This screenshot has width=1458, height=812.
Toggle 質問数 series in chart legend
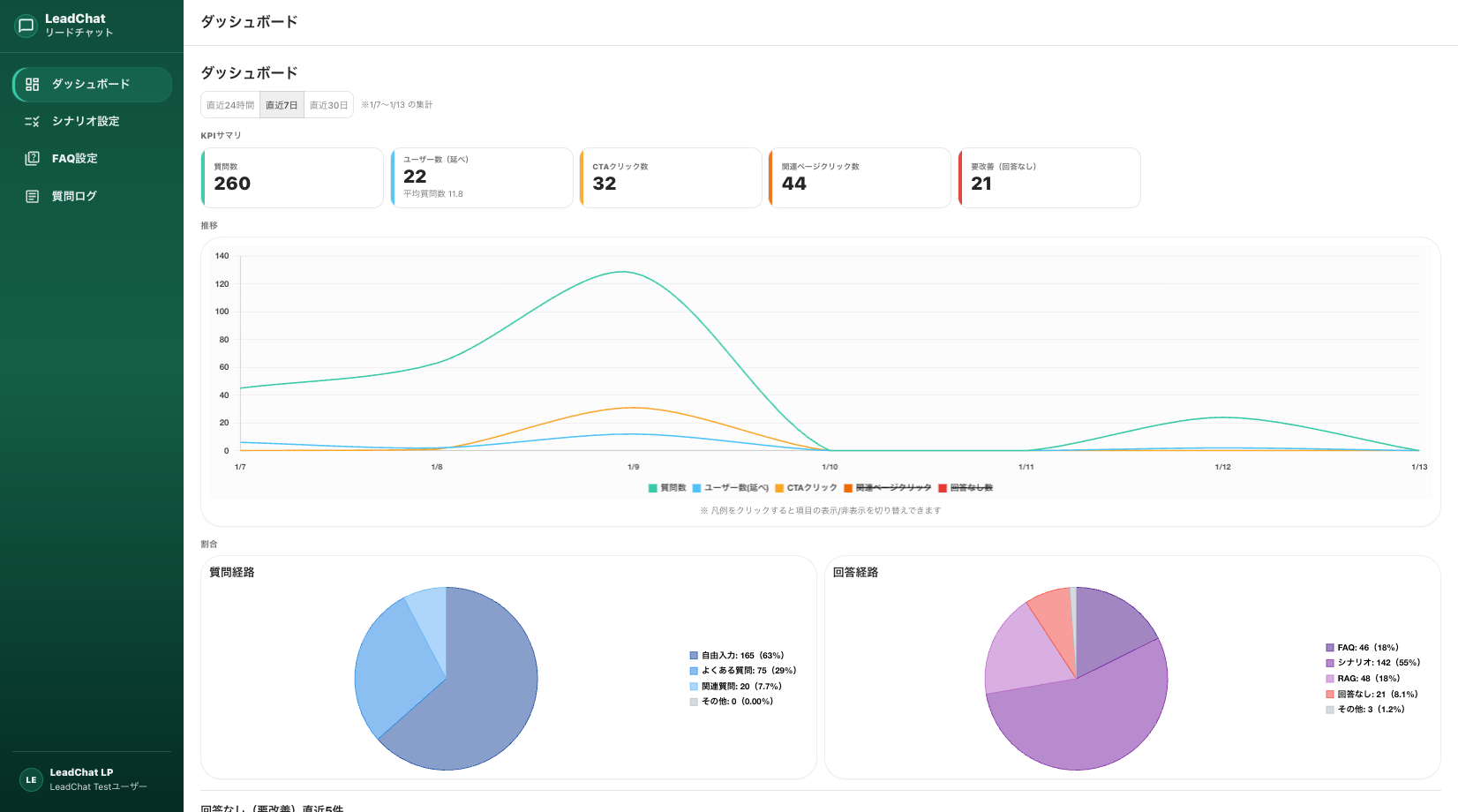click(667, 488)
